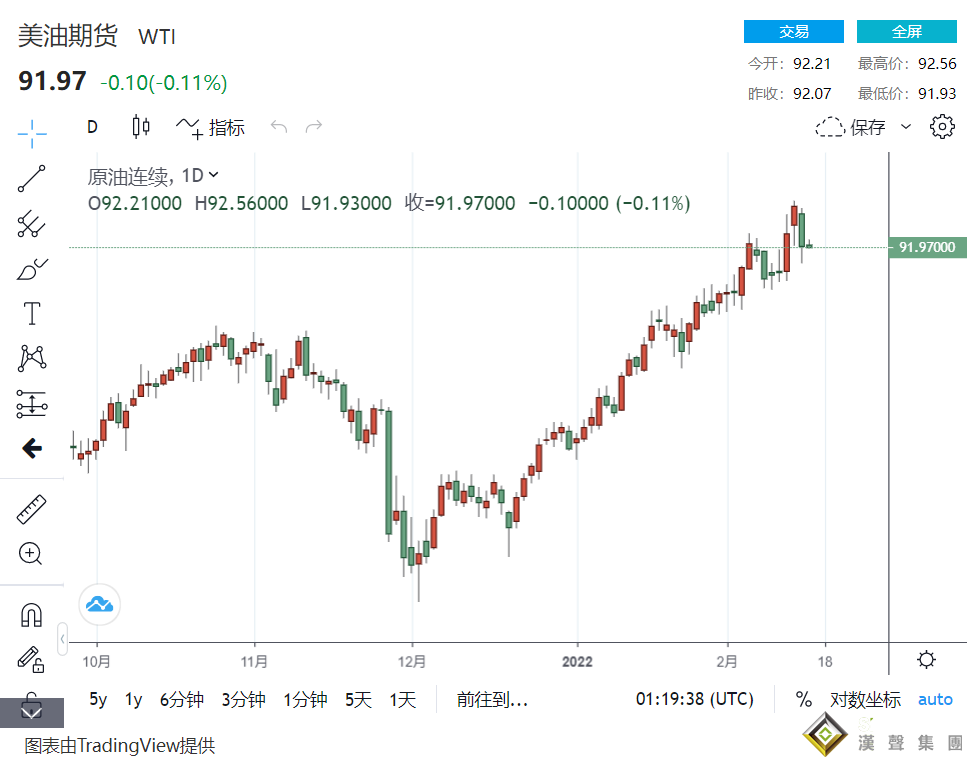
Task: Open chart settings gear icon
Action: click(941, 127)
